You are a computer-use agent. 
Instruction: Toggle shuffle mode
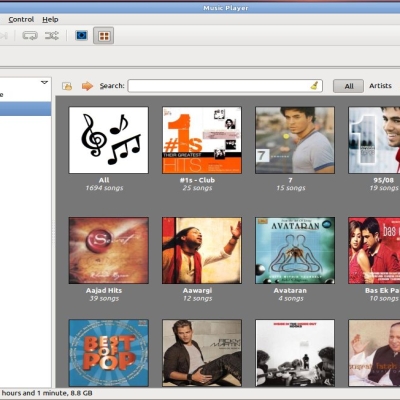(x=52, y=35)
